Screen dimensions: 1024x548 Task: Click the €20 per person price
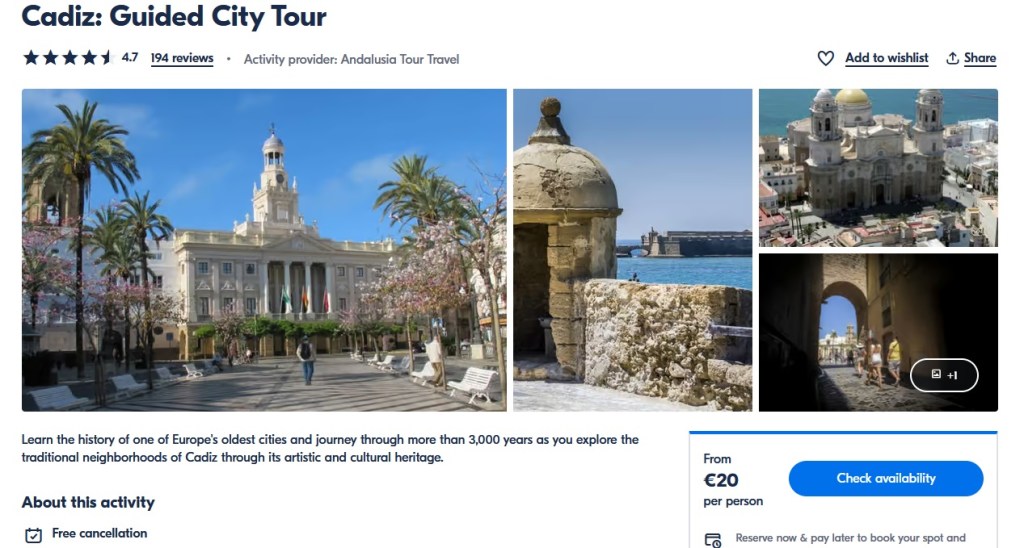[x=721, y=480]
